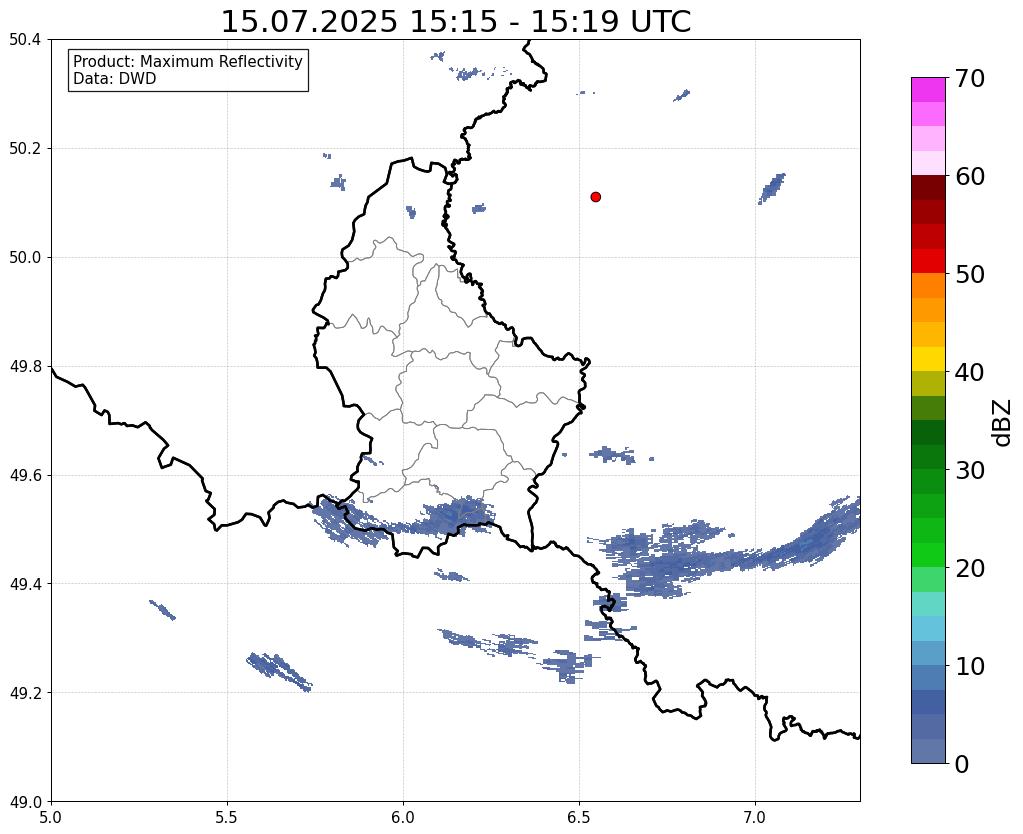This screenshot has width=1023, height=834.
Task: Click the 49.4 latitude axis label
Action: [25, 584]
